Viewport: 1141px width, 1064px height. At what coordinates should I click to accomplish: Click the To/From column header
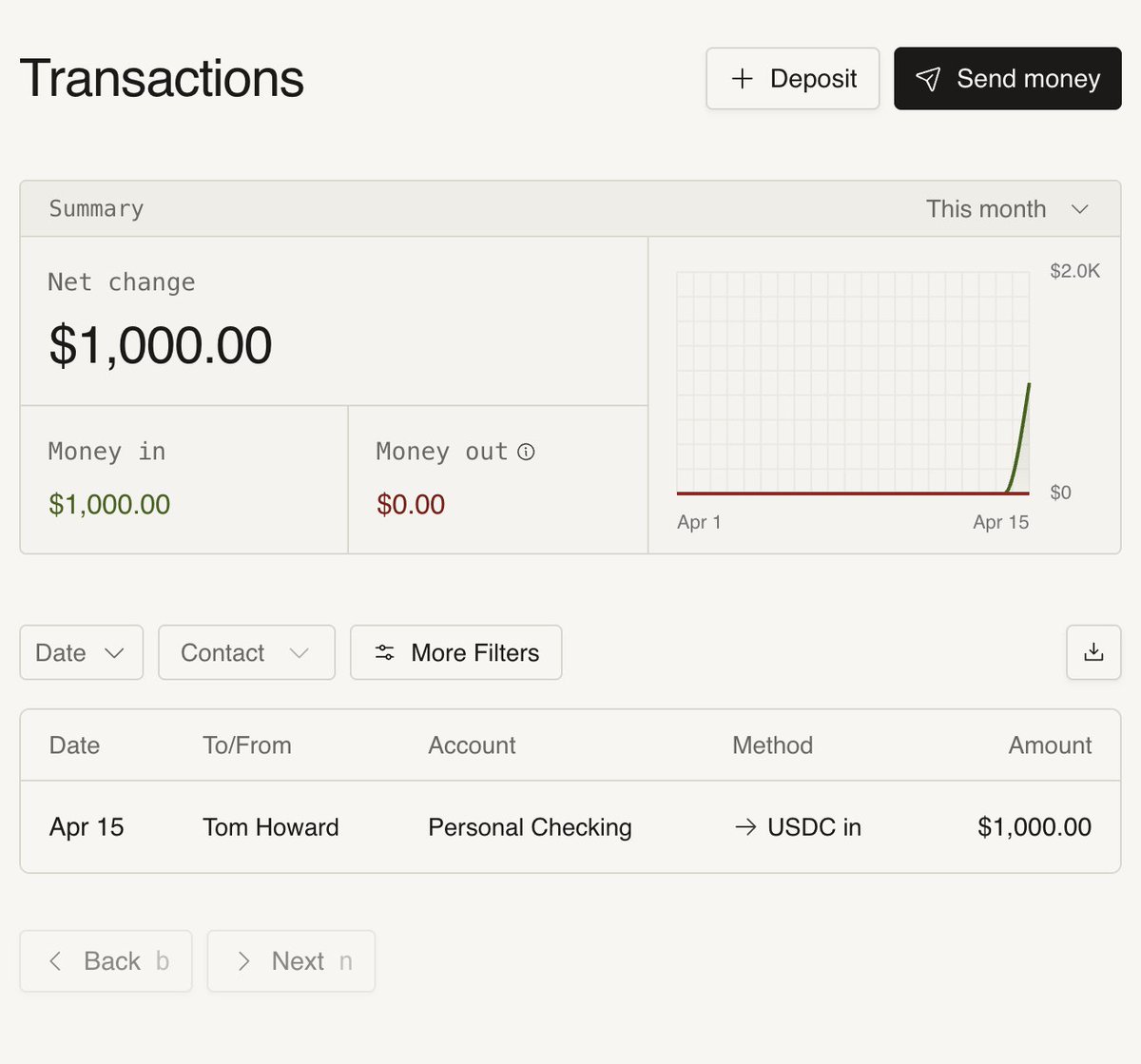click(246, 745)
